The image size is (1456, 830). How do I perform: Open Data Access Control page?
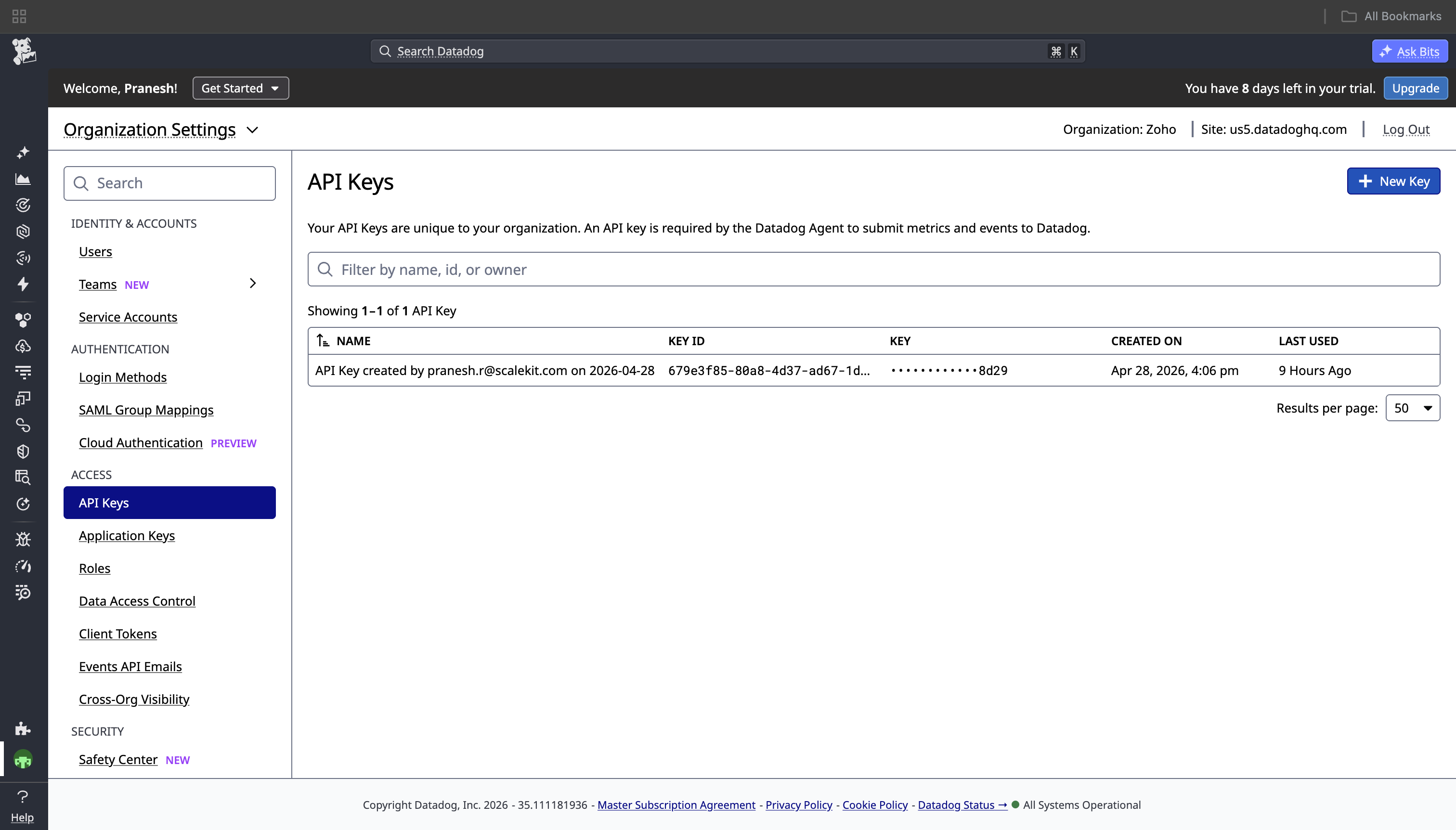137,601
